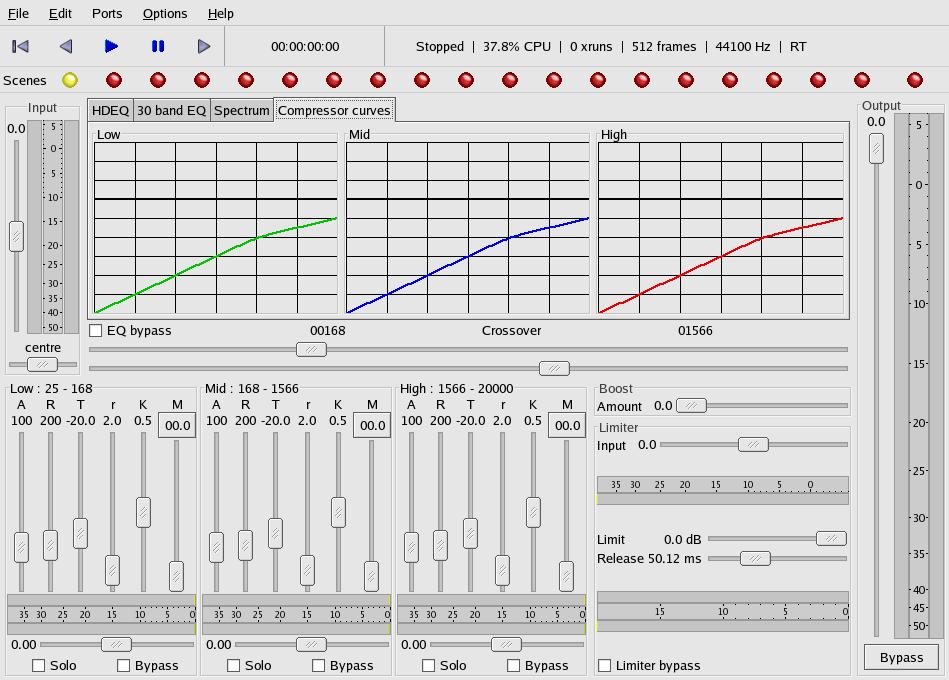The height and width of the screenshot is (680, 949).
Task: Switch to the 30 band EQ tab
Action: click(x=171, y=111)
